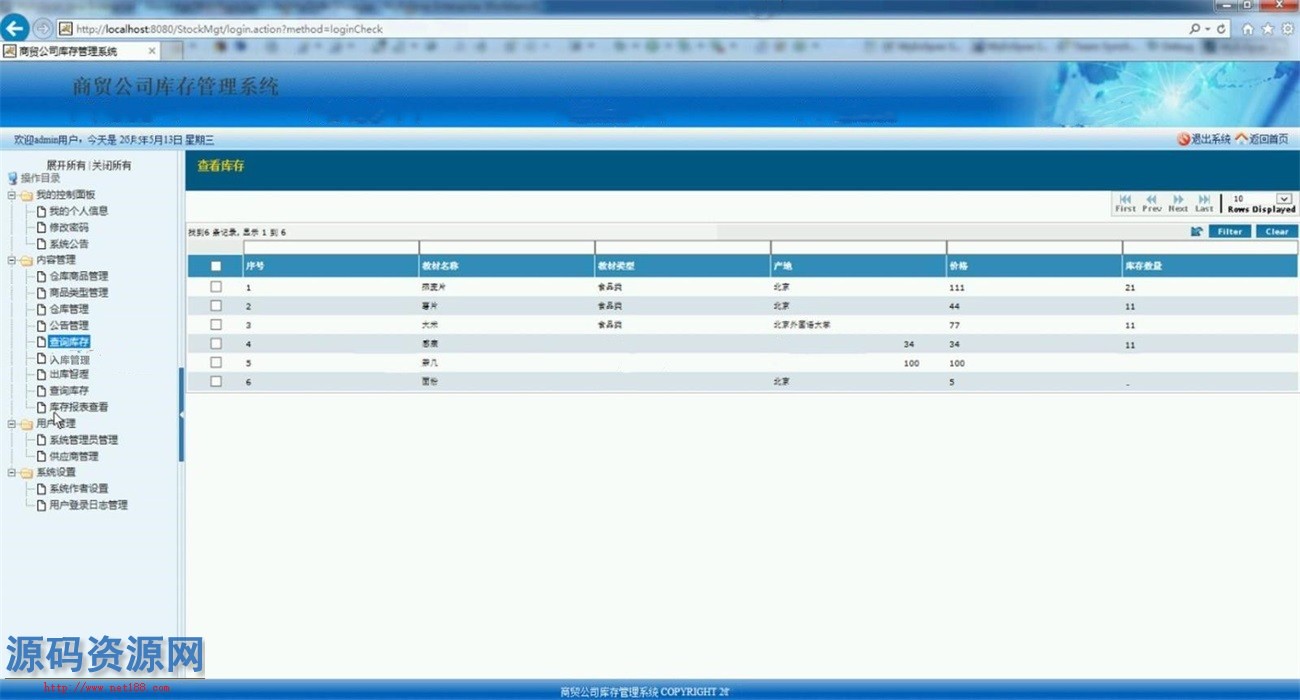1300x700 pixels.
Task: Click the refresh icon in address bar
Action: [x=1222, y=29]
